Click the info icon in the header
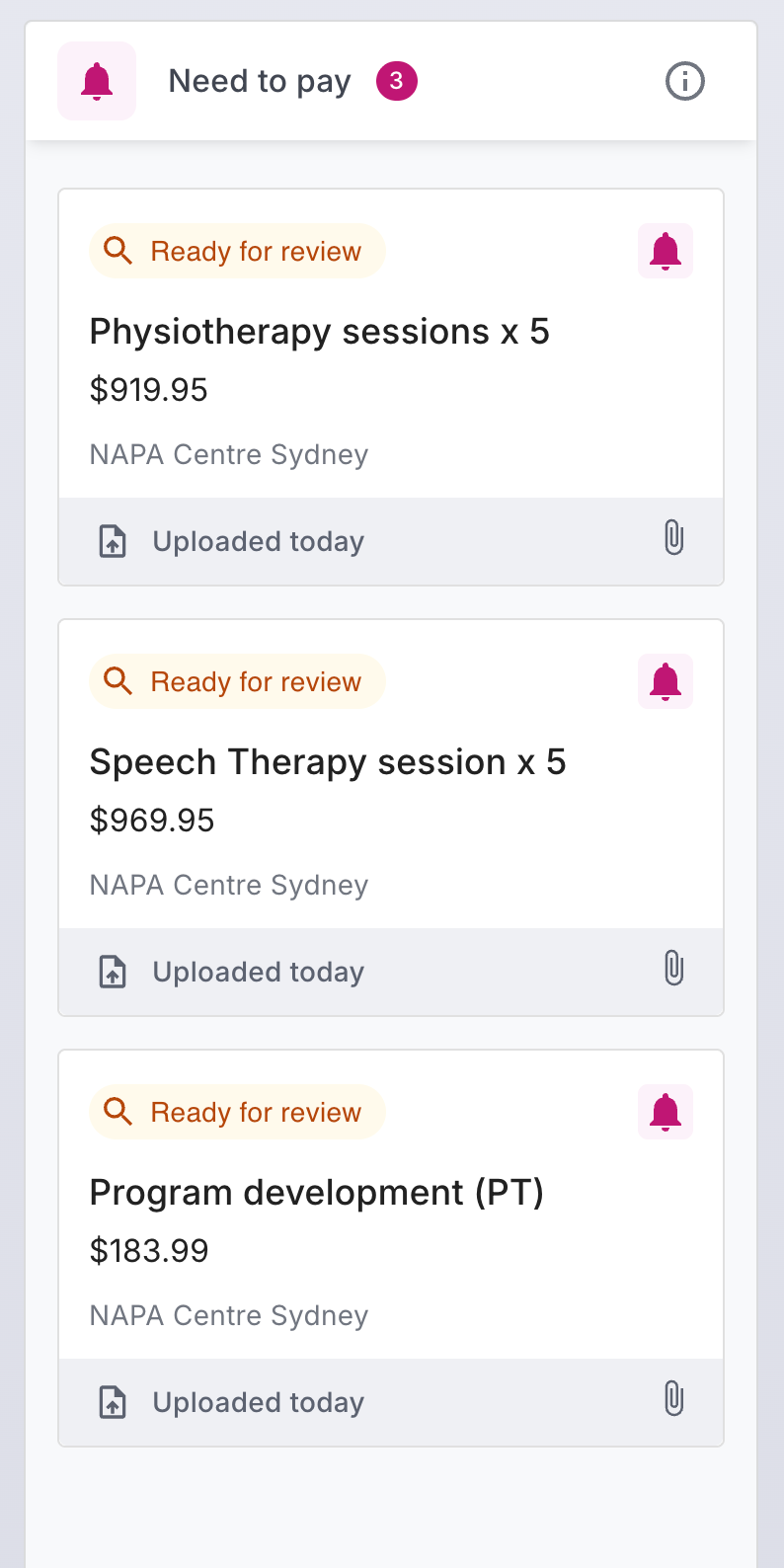 (685, 81)
